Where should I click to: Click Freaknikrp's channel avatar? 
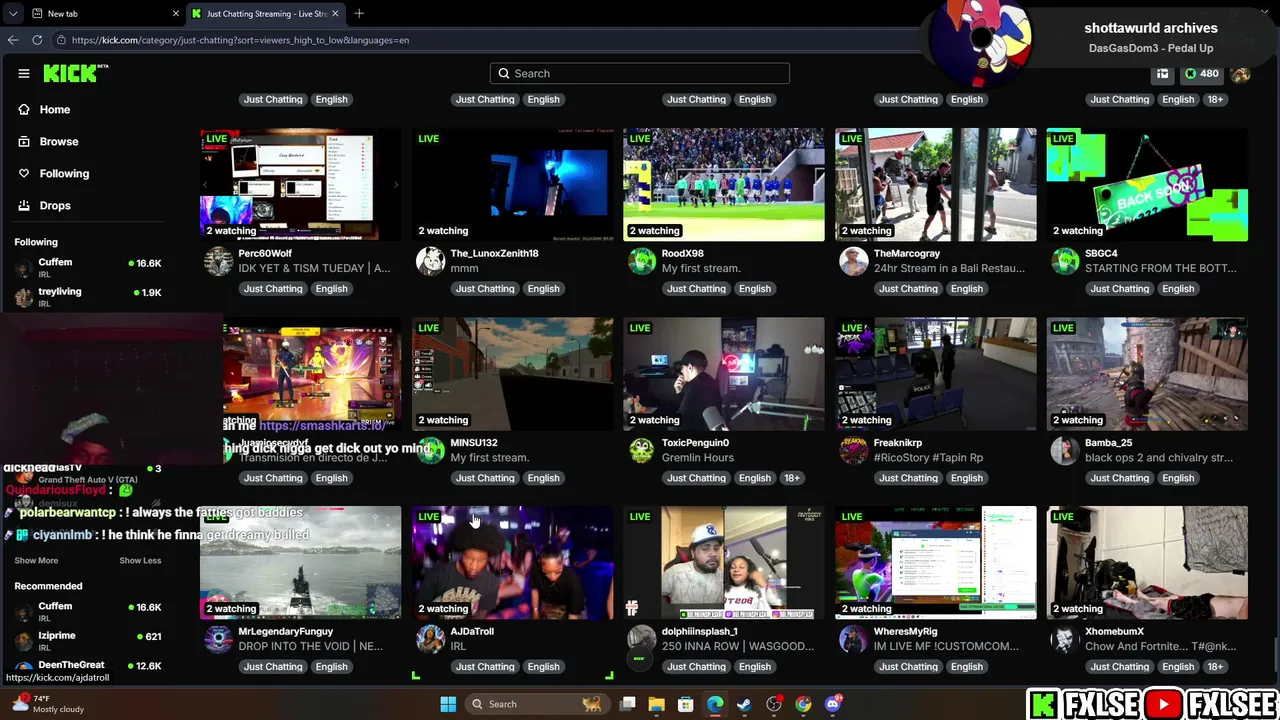click(853, 450)
